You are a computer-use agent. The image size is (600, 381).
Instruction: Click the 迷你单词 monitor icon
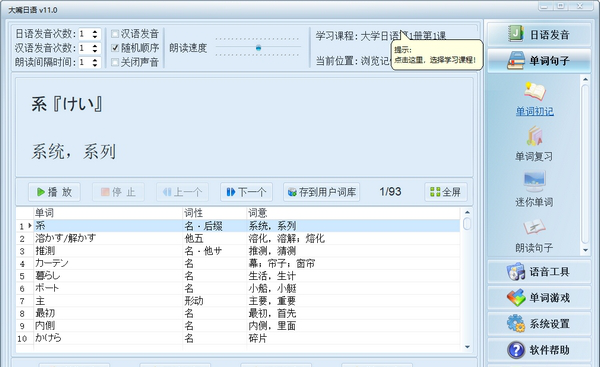click(x=535, y=181)
